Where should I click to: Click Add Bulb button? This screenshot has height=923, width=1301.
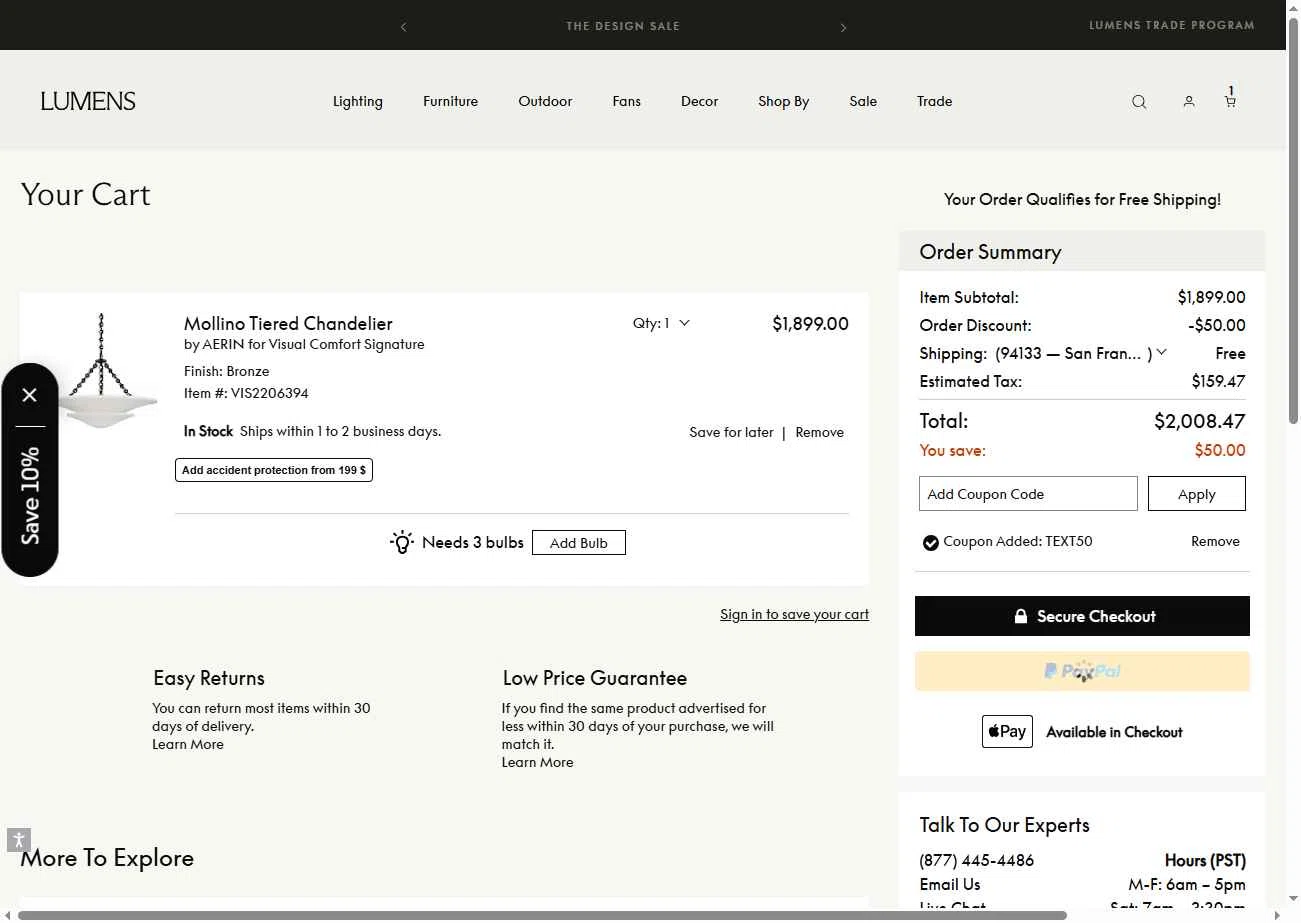pos(578,543)
